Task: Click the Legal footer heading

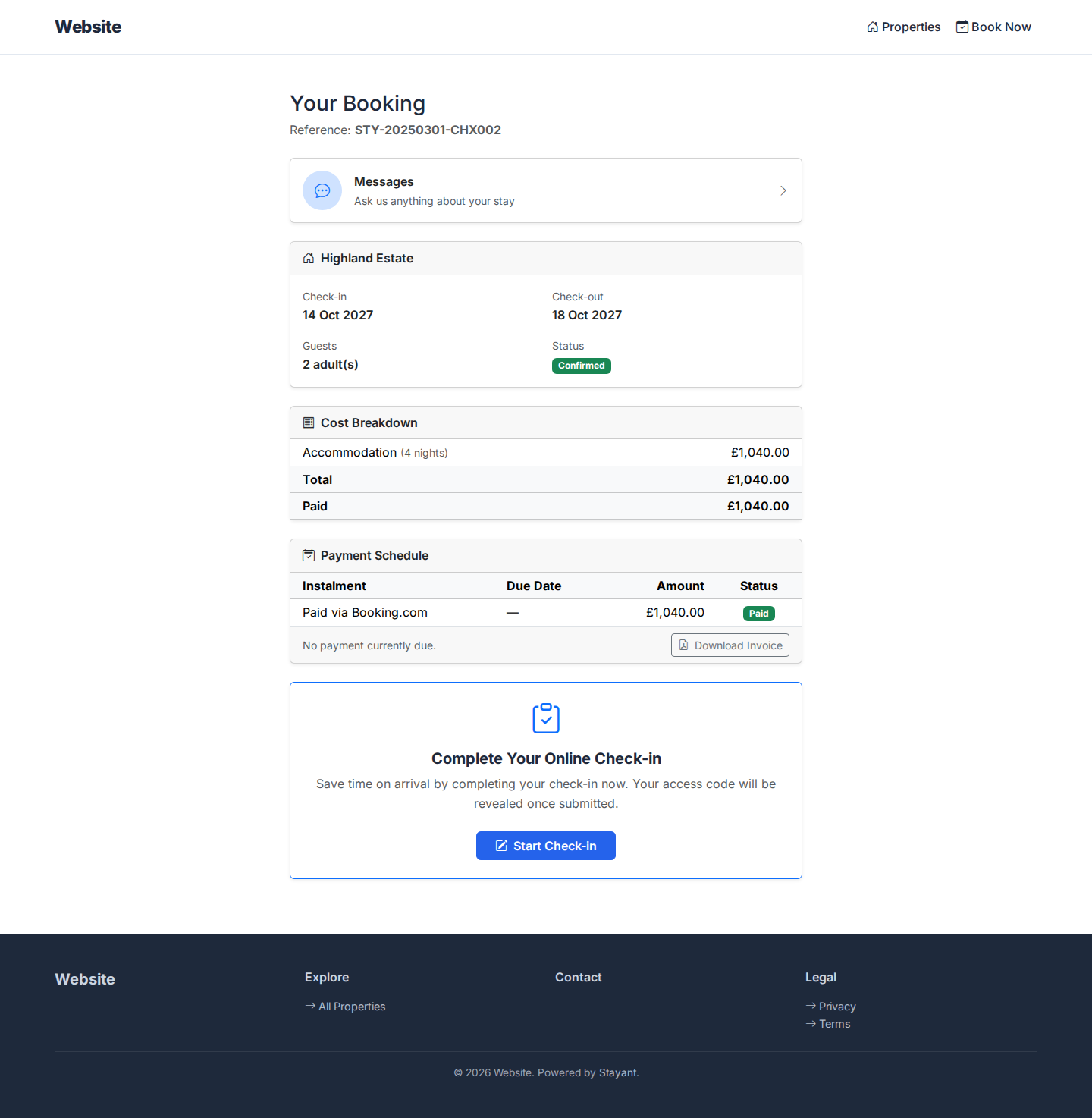Action: point(821,977)
